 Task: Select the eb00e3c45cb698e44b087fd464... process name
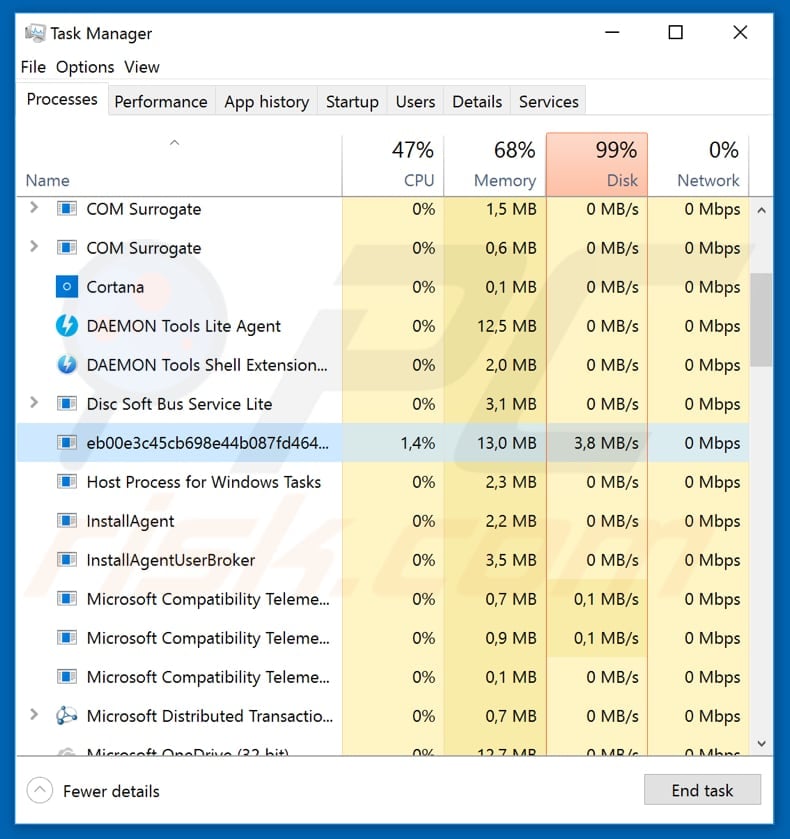click(208, 443)
